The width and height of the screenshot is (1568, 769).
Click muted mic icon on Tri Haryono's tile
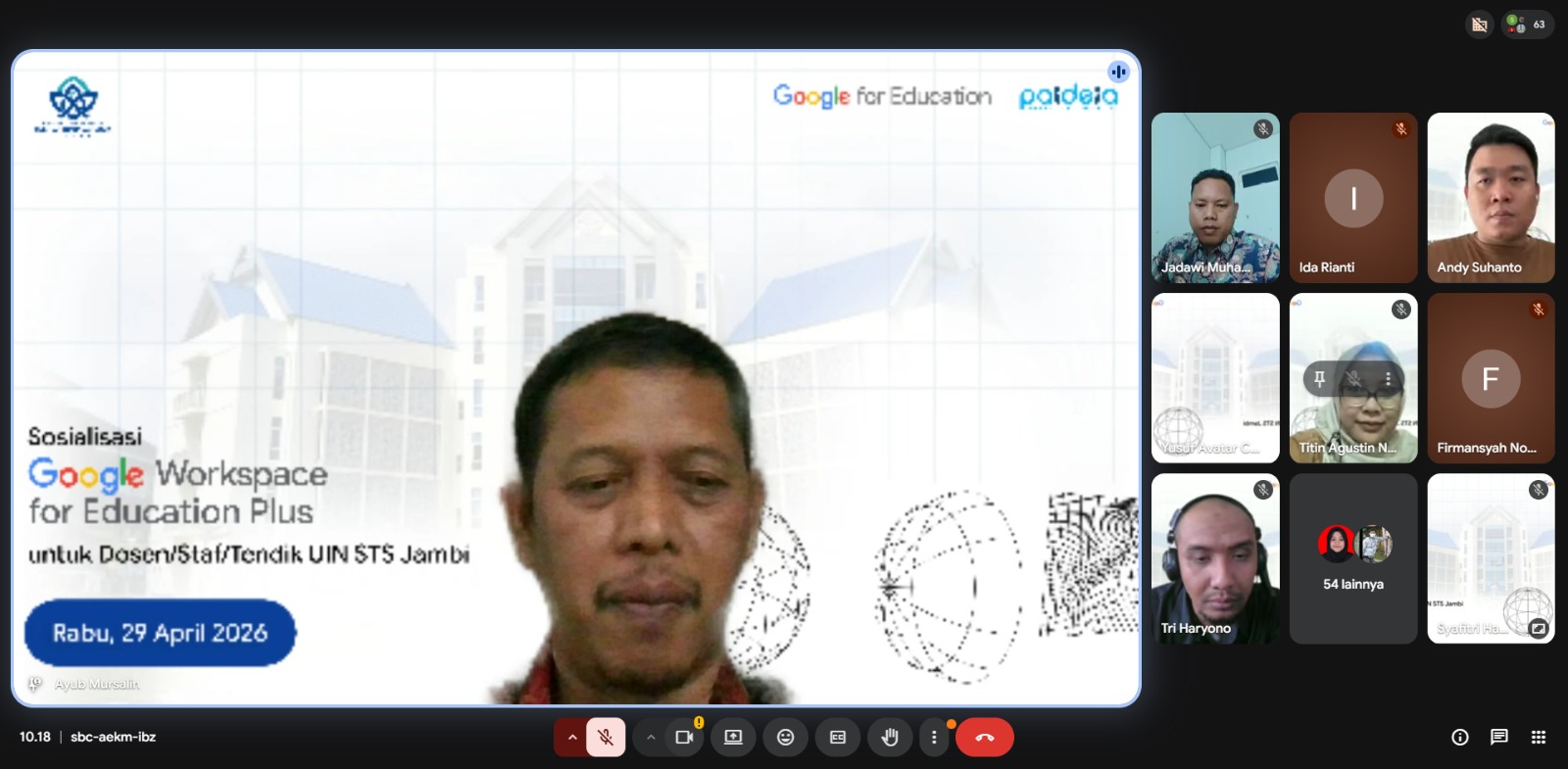pos(1263,489)
